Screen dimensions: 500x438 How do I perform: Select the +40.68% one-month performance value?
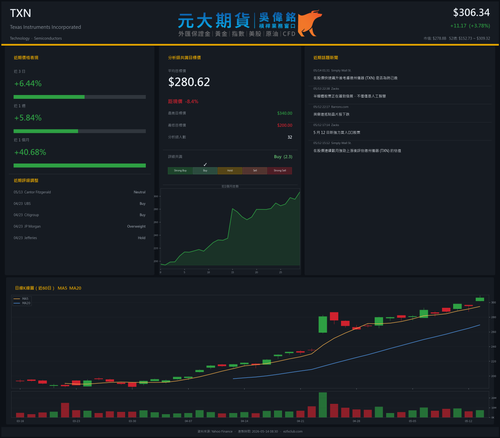click(x=30, y=152)
